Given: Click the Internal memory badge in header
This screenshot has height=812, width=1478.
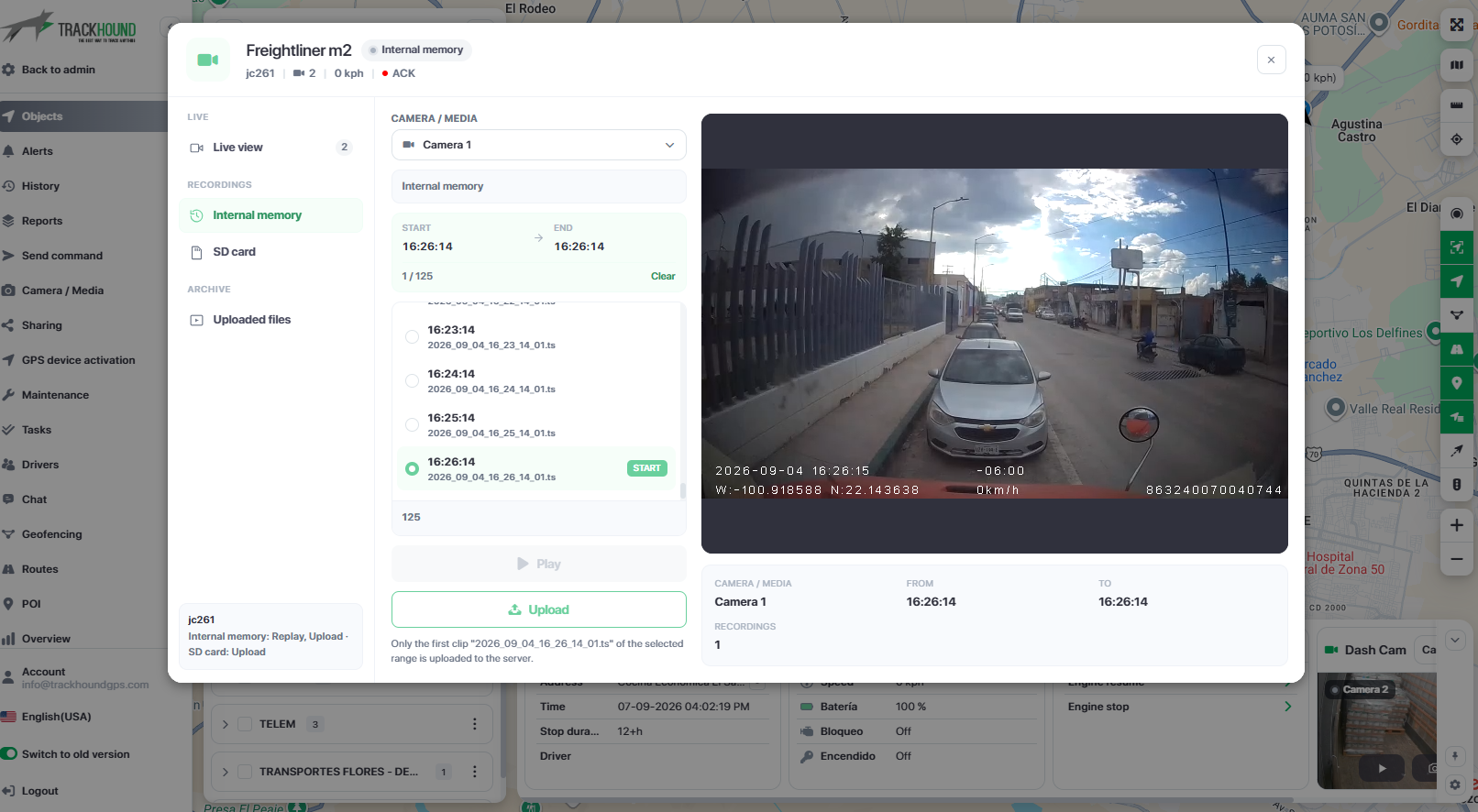Looking at the screenshot, I should click(x=416, y=49).
